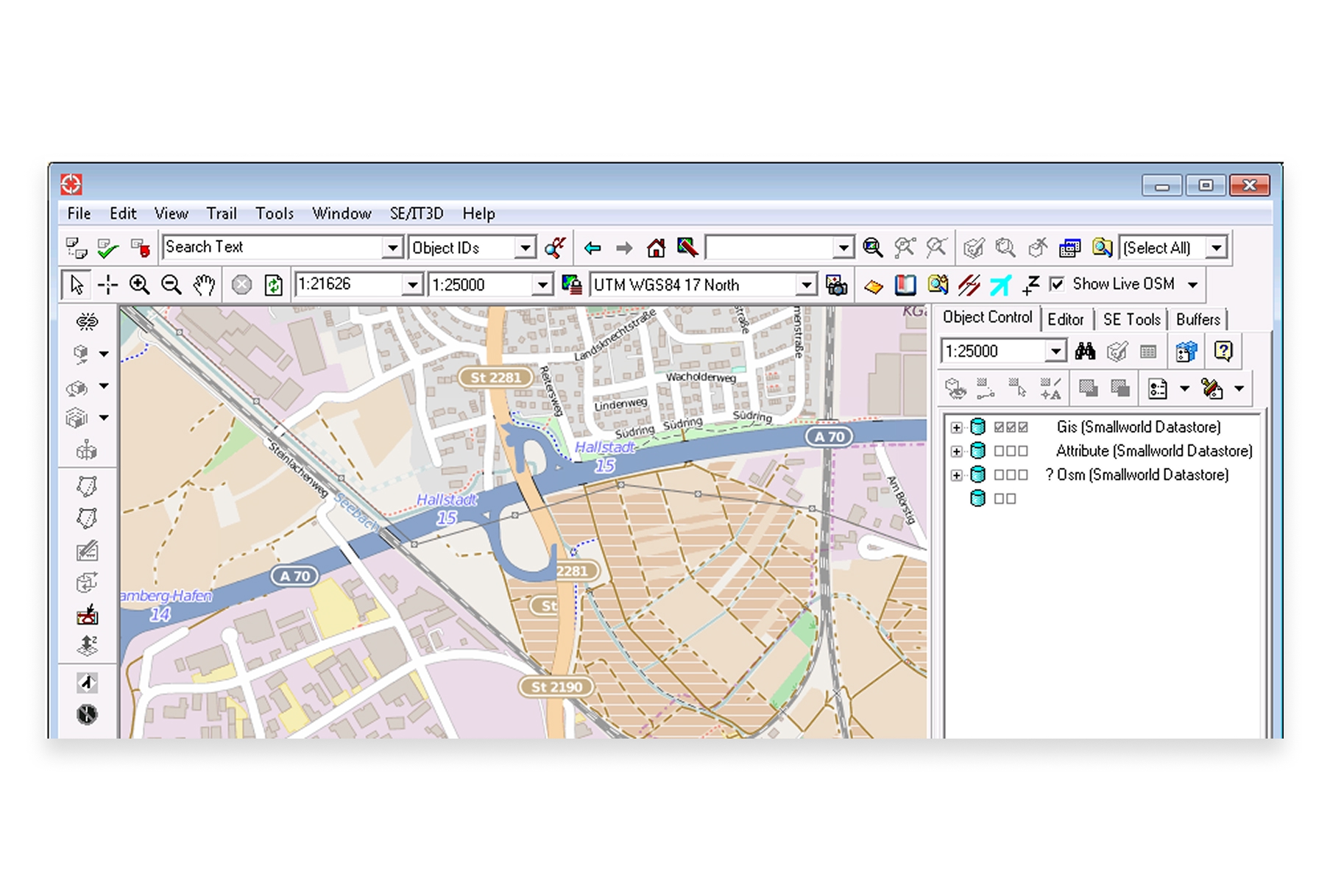Click the binoculars icon in Object Control
Viewport: 1330px width, 896px height.
[x=1085, y=352]
